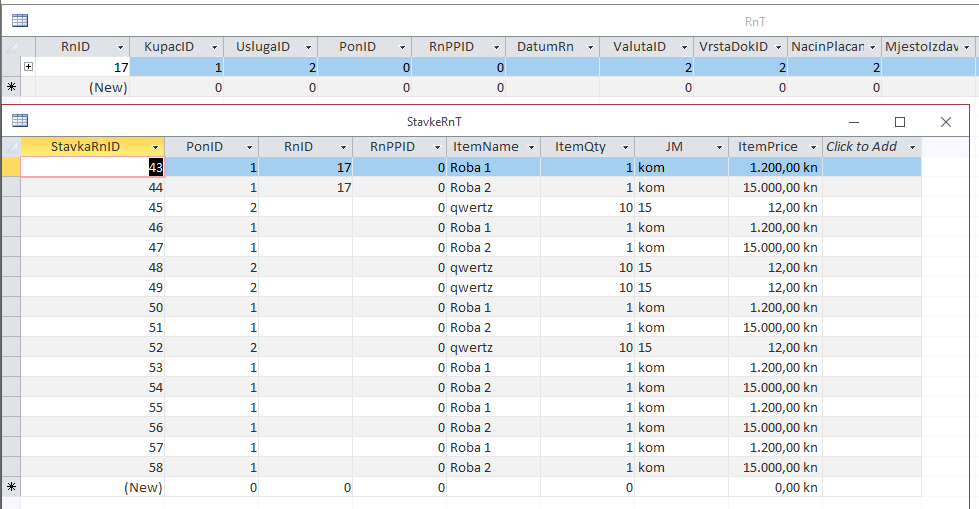This screenshot has height=509, width=979.
Task: Click (New) cell in StavkeRnT table
Action: [x=93, y=487]
